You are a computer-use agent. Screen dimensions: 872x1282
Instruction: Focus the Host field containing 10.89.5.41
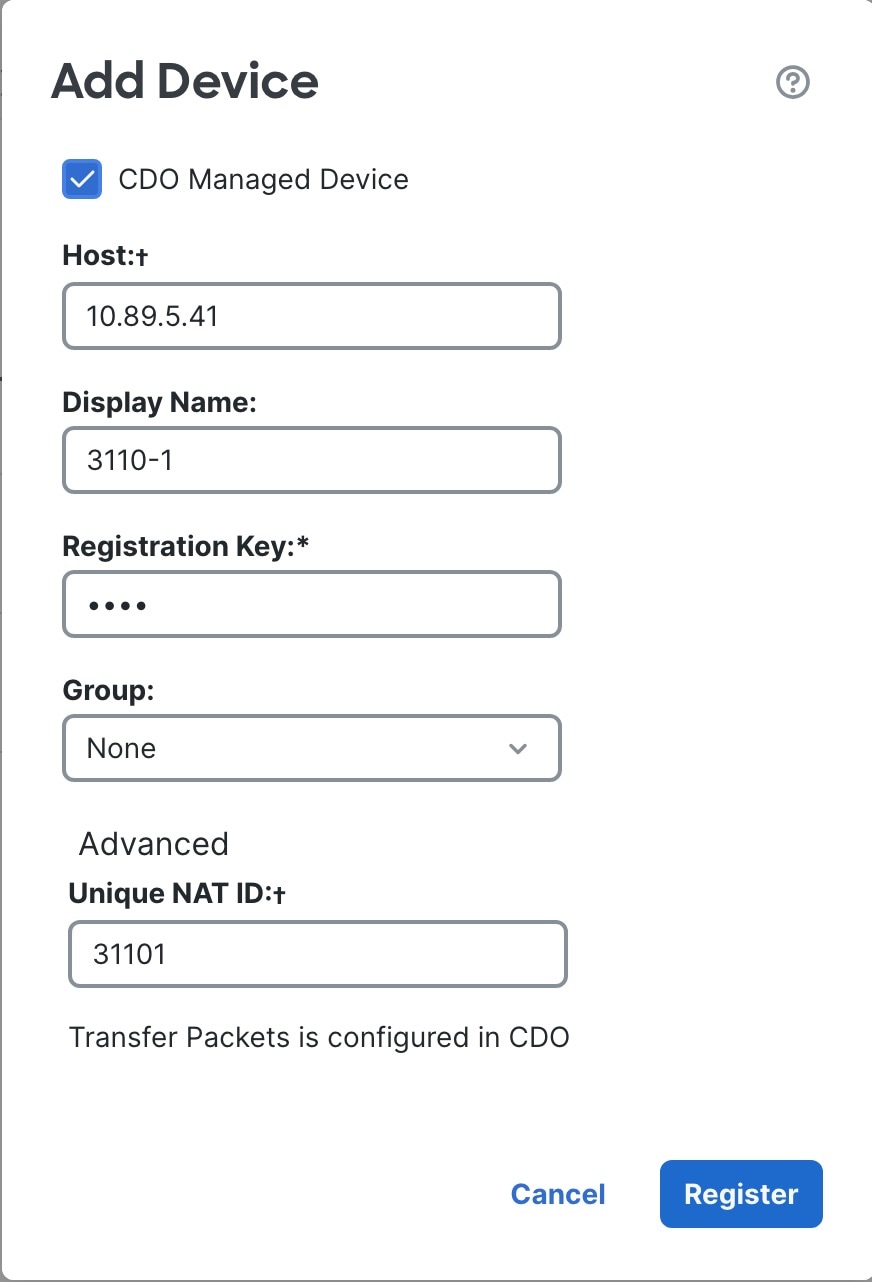[311, 316]
